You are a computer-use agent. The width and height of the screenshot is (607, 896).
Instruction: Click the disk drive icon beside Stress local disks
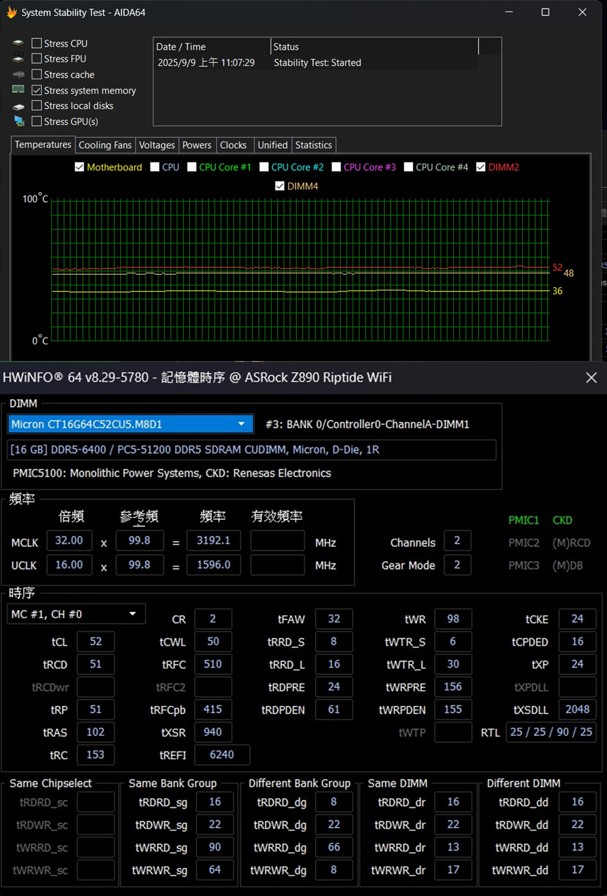(19, 106)
